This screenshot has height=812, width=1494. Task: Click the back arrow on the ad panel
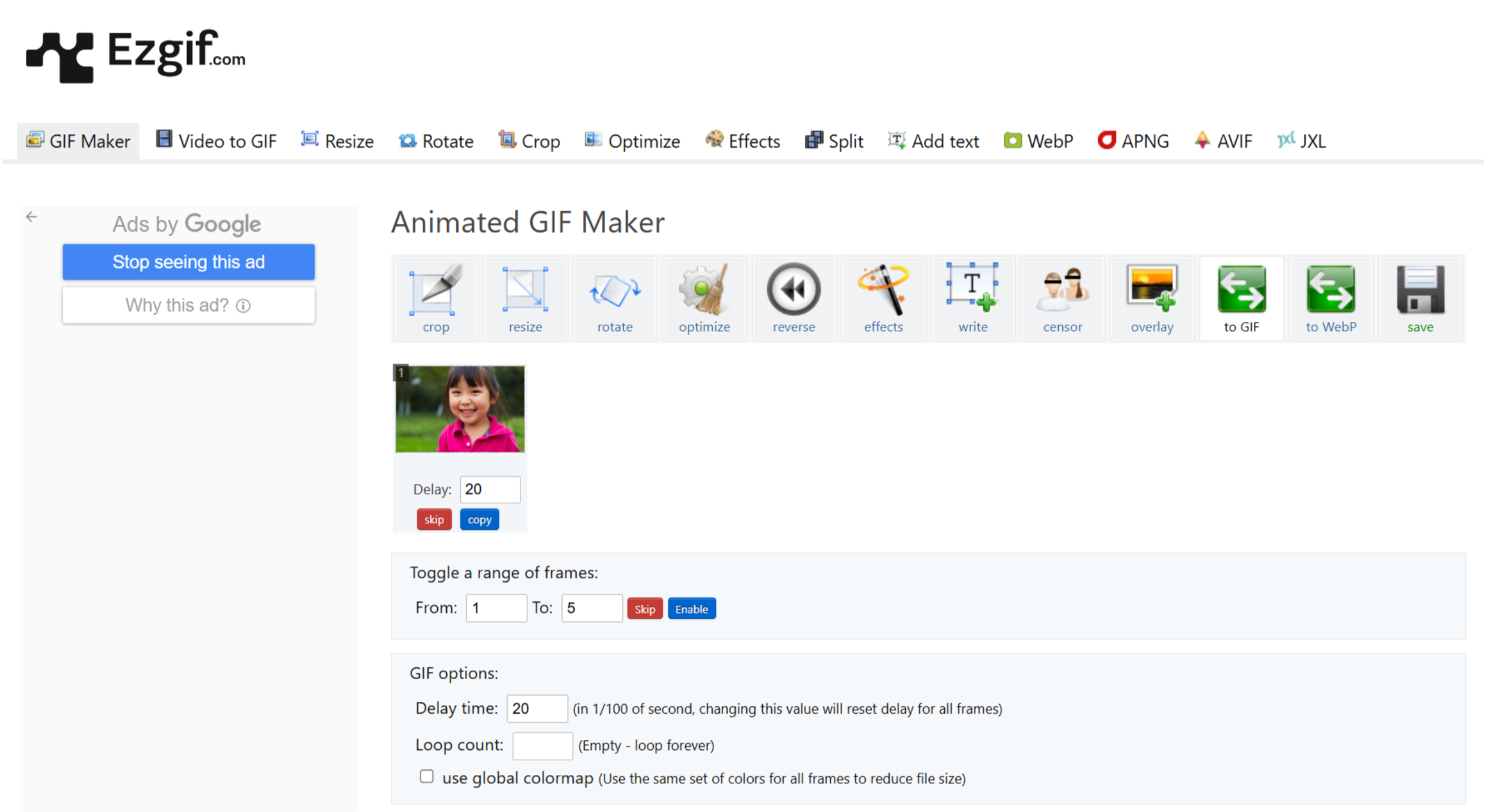[x=32, y=217]
